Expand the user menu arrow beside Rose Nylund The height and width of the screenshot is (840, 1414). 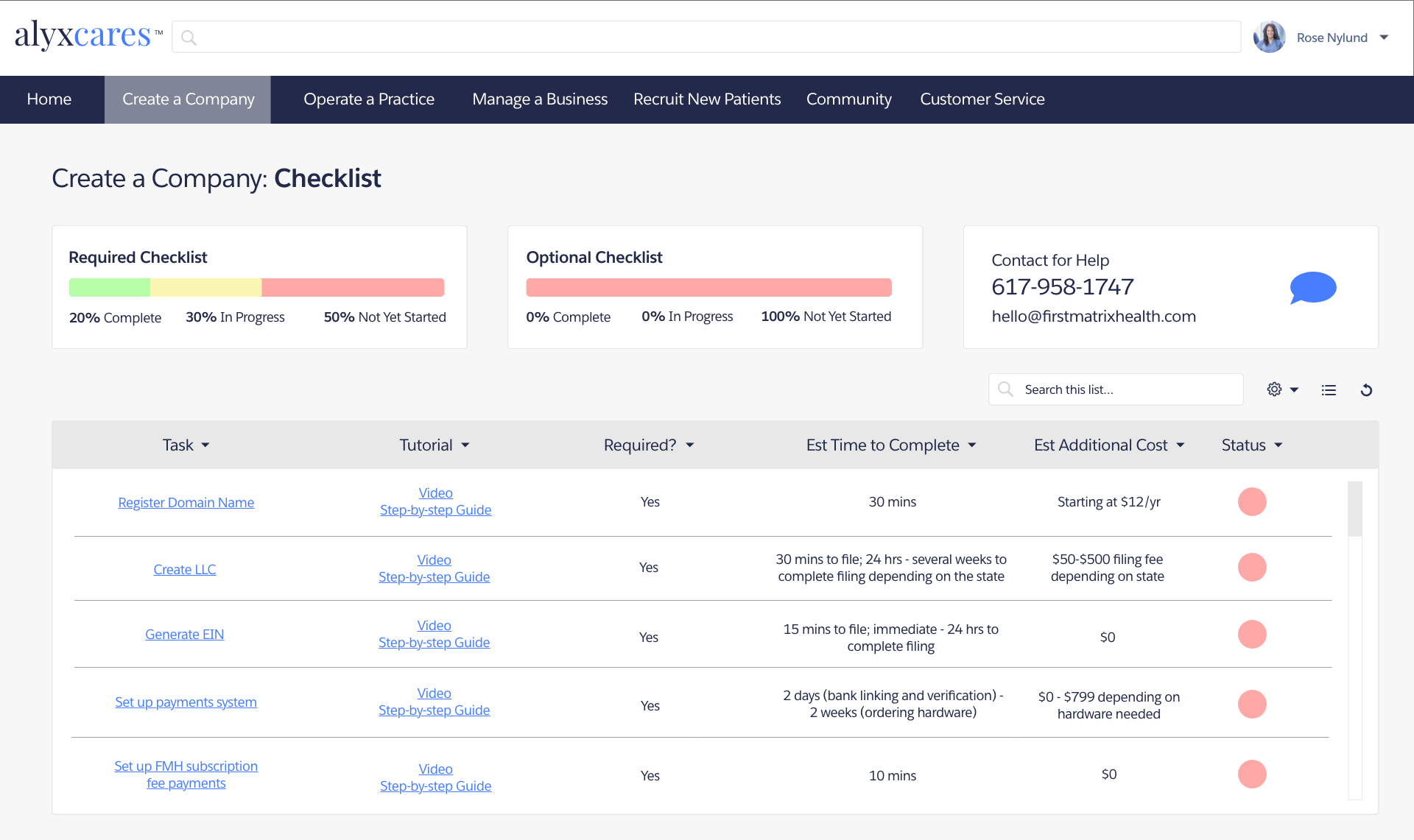pyautogui.click(x=1384, y=38)
